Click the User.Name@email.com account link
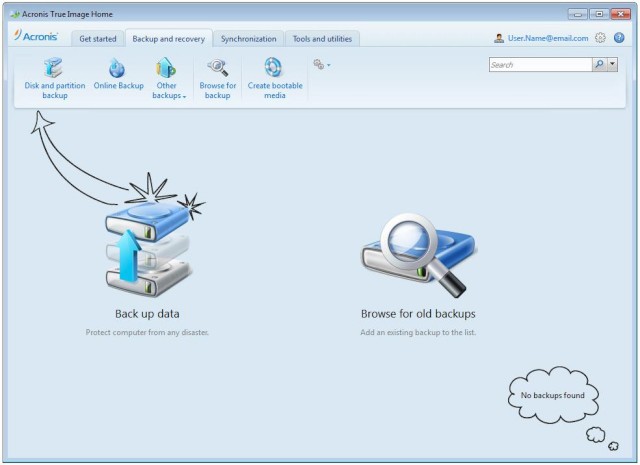 (548, 38)
